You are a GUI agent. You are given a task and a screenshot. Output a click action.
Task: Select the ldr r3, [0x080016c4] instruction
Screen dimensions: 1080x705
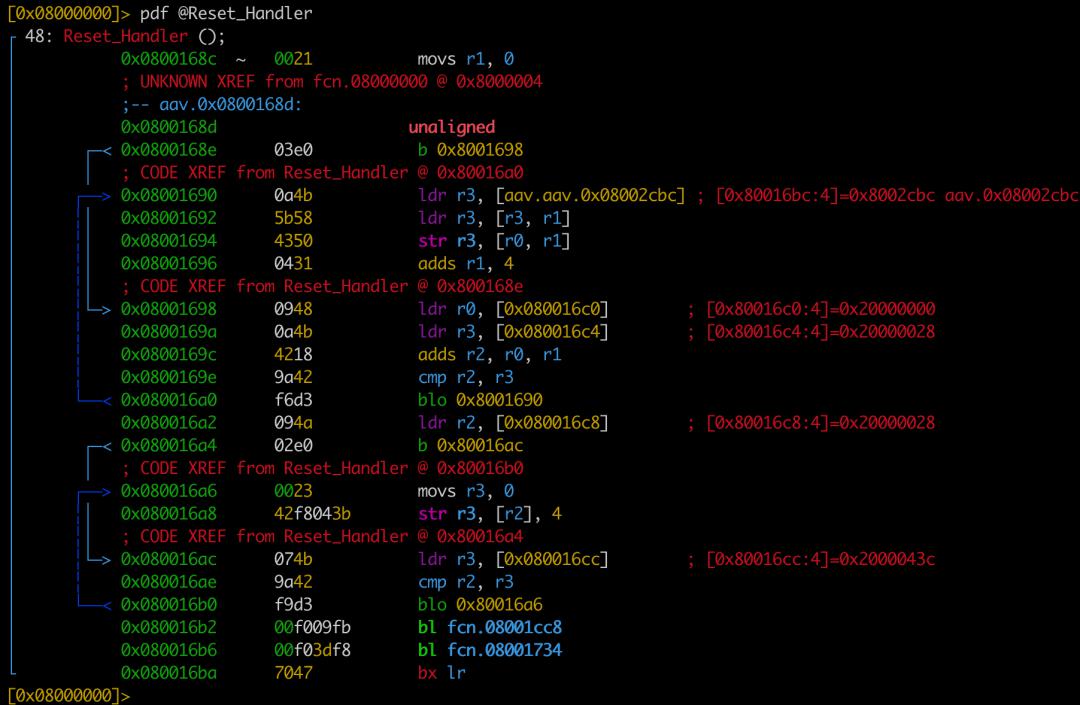(x=513, y=331)
